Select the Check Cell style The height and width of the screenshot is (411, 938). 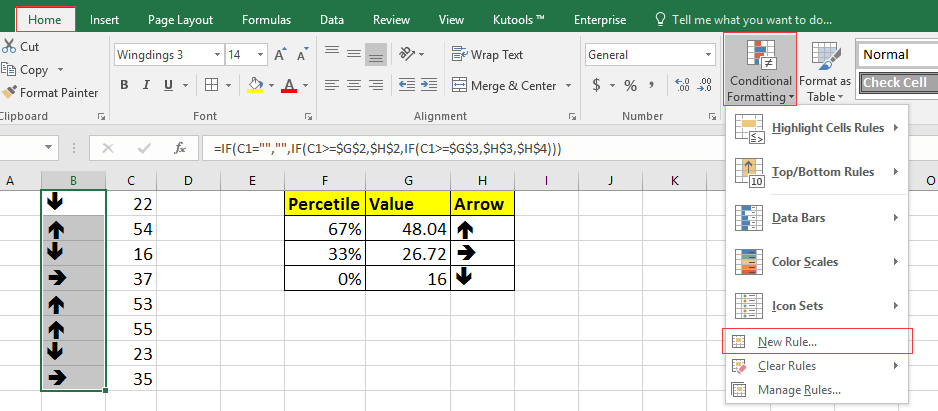click(x=897, y=83)
